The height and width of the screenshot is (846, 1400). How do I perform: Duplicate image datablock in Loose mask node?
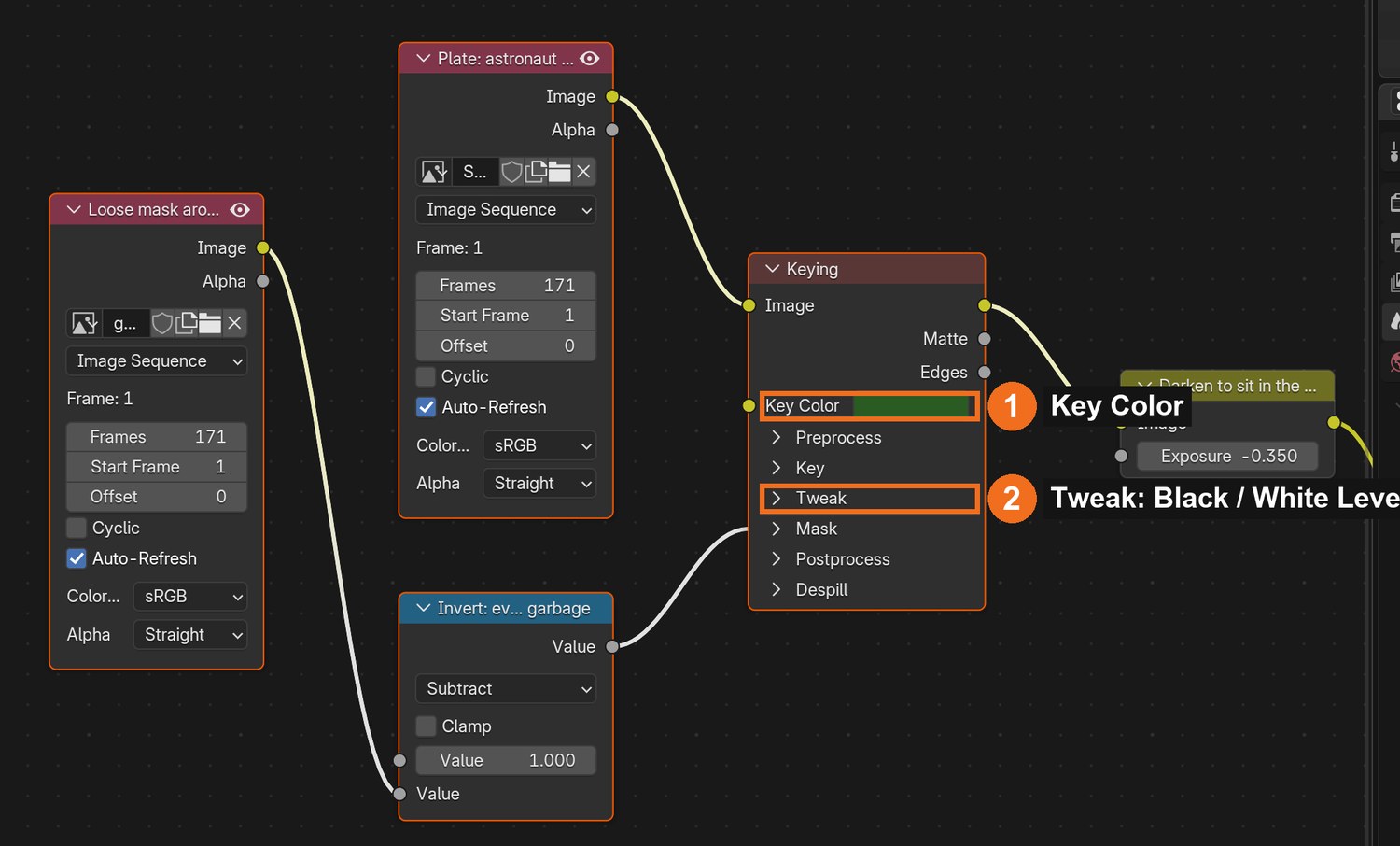pyautogui.click(x=187, y=323)
